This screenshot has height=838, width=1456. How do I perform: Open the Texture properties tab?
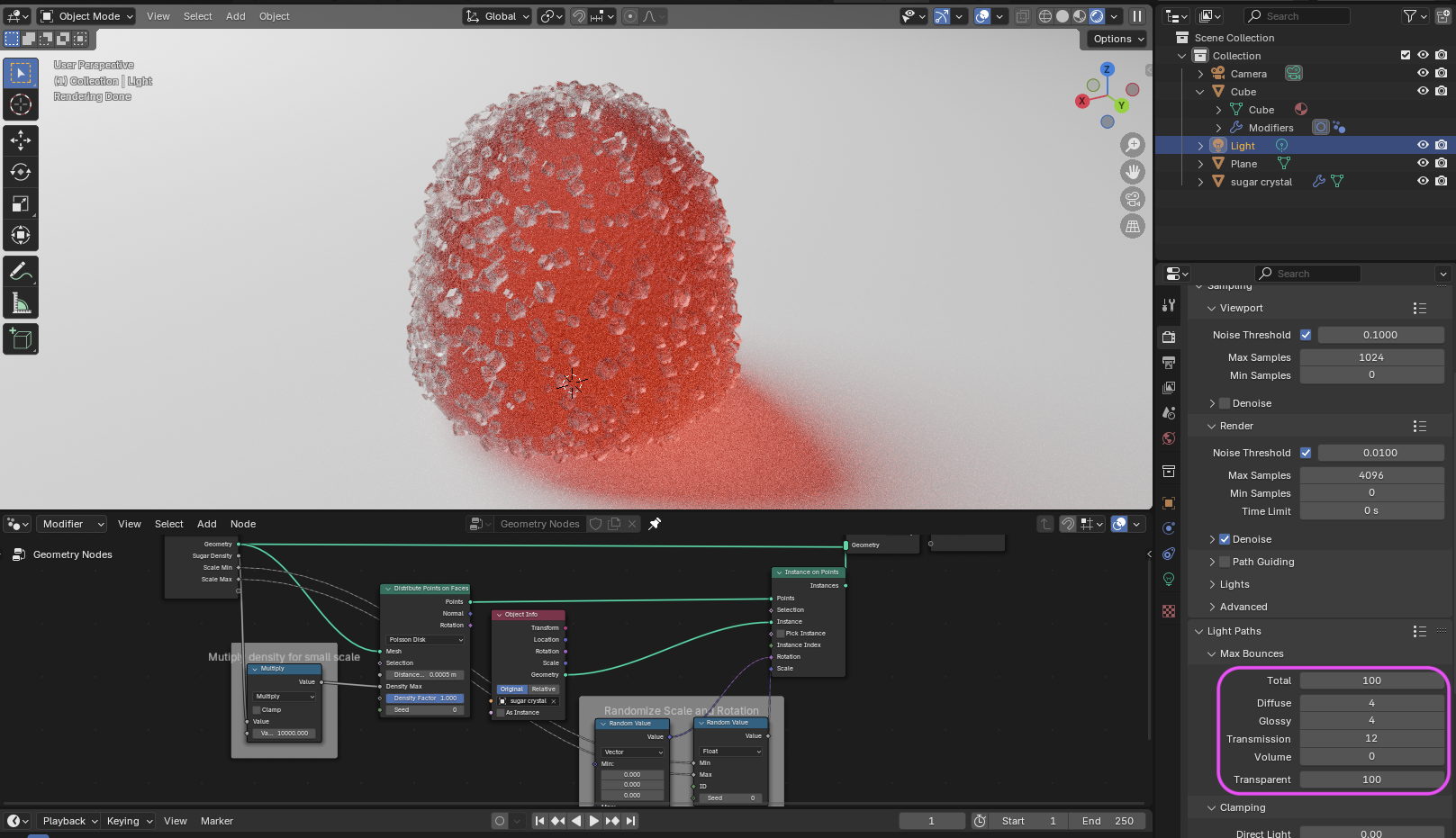[1169, 611]
